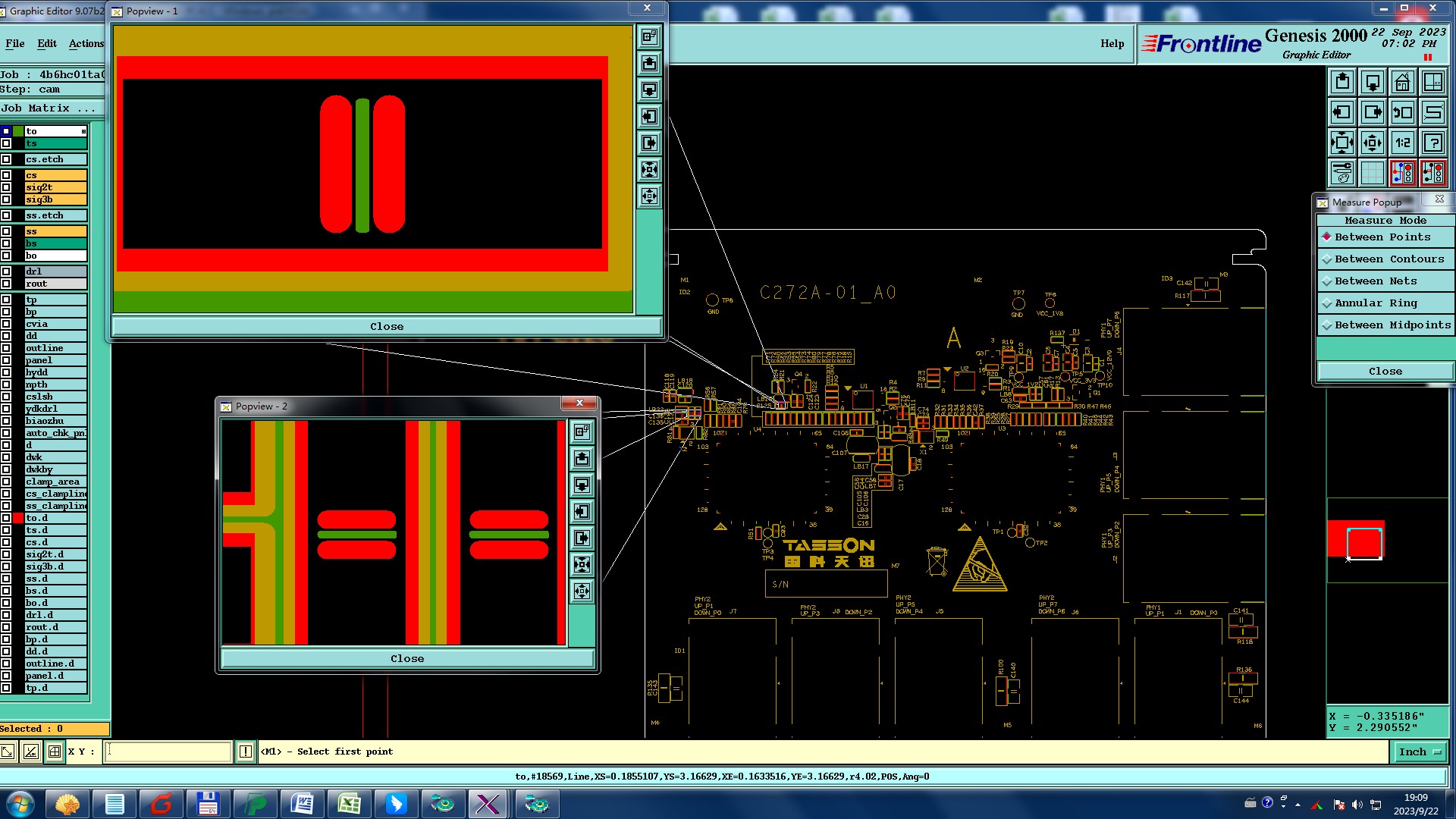
Task: Click the grid display icon
Action: (1372, 173)
